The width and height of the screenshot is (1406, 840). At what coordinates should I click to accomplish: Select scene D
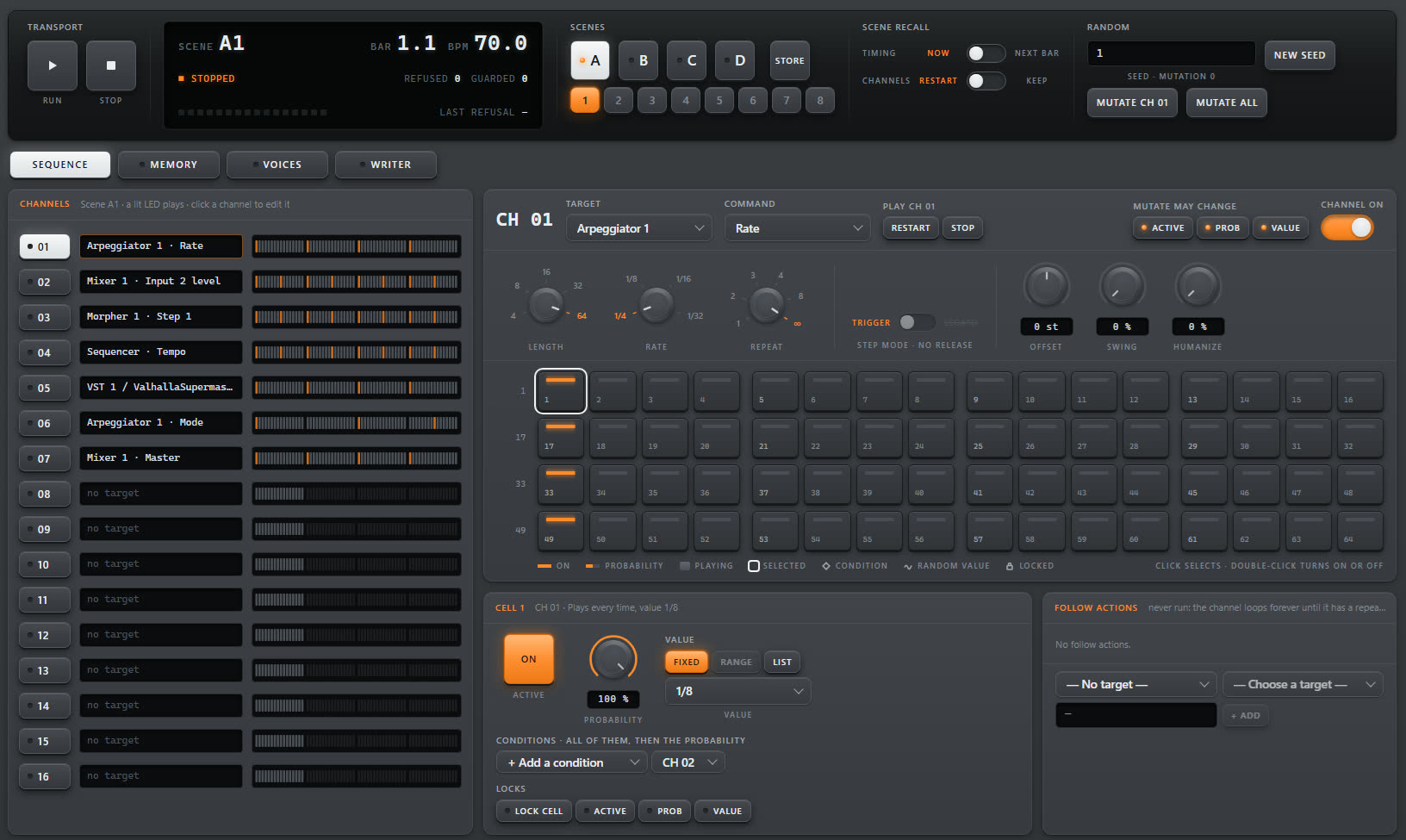click(735, 60)
